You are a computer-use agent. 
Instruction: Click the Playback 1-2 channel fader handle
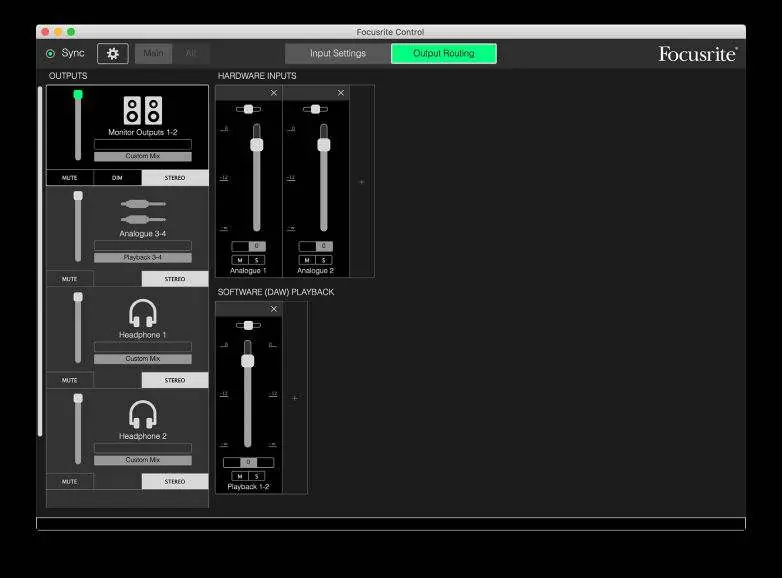[248, 361]
